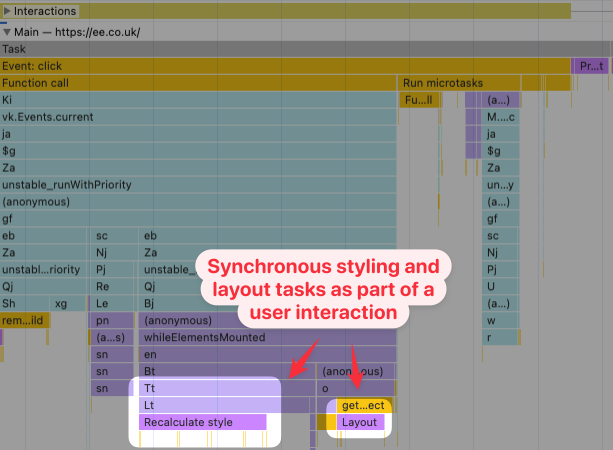Click the 'Fu...ll' entry under microtasks
Image resolution: width=613 pixels, height=450 pixels.
(x=420, y=100)
